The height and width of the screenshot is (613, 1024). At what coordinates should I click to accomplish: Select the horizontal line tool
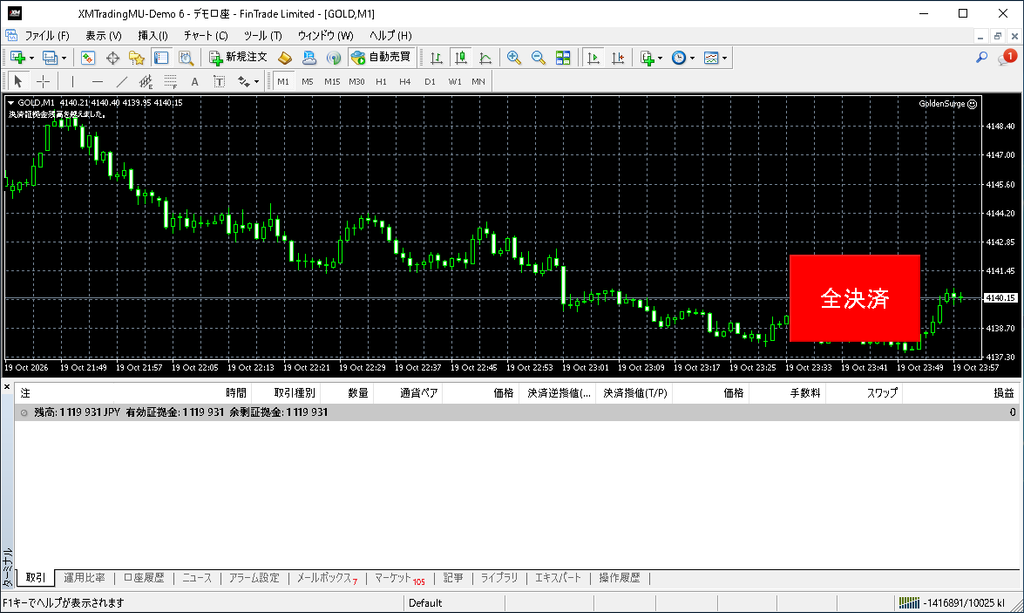pos(97,82)
